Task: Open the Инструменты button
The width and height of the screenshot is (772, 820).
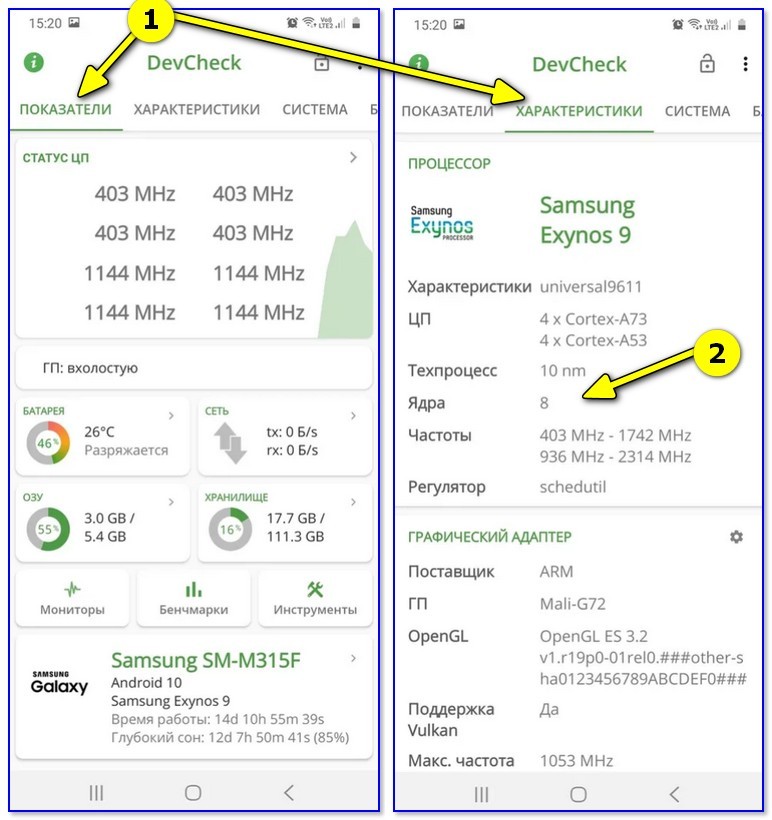Action: pos(315,598)
